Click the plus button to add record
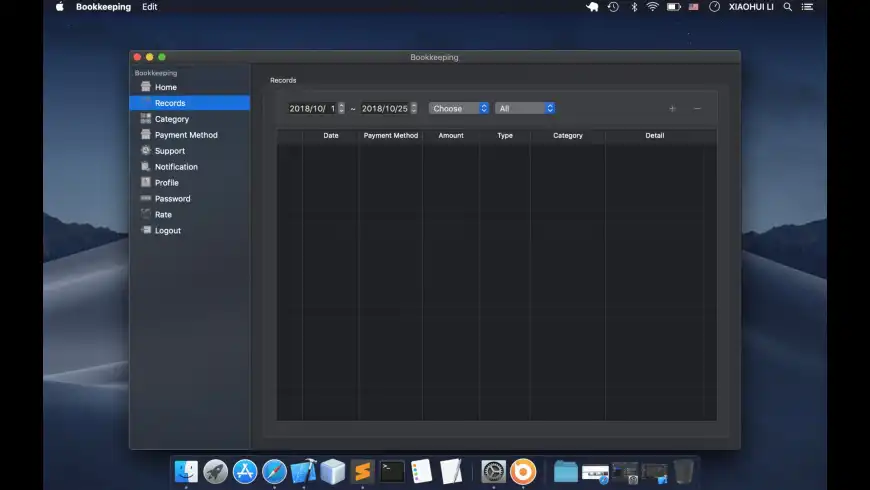870x490 pixels. coord(672,108)
